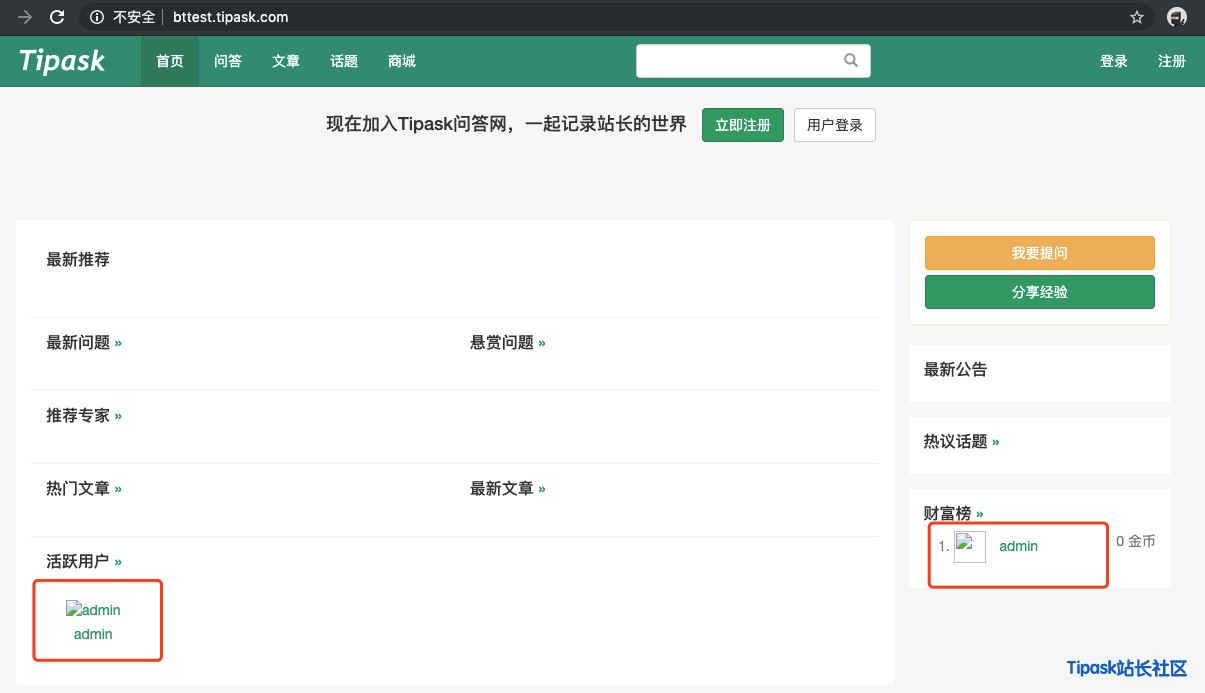
Task: Click admin avatar in wealth ranking
Action: click(969, 547)
